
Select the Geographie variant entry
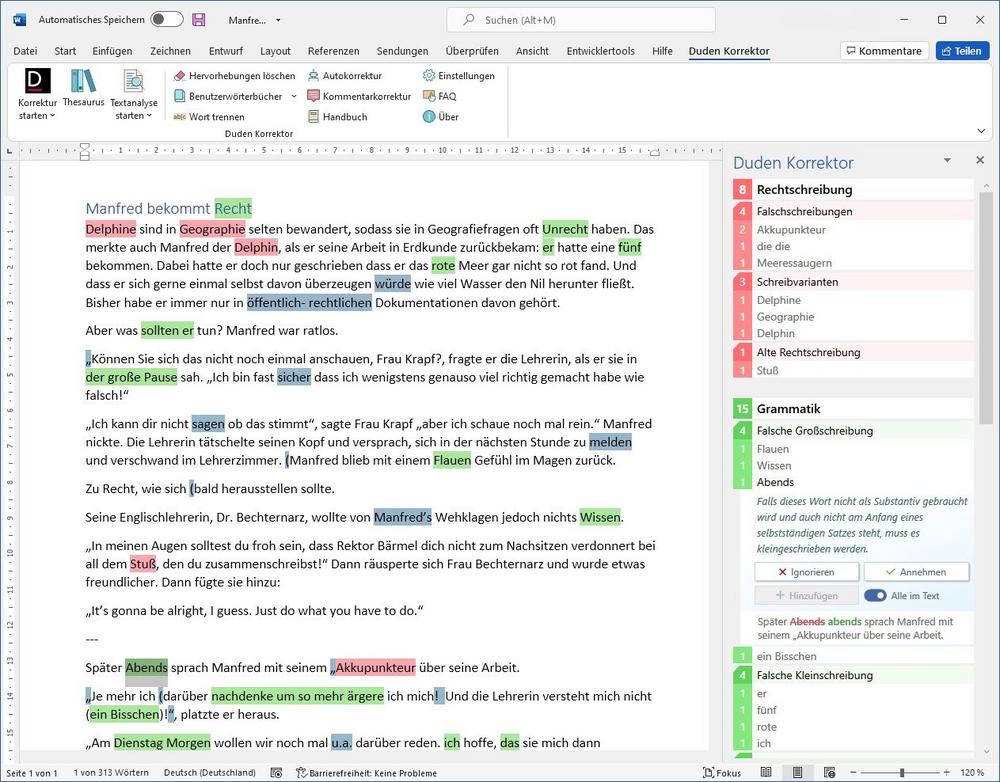(853, 316)
